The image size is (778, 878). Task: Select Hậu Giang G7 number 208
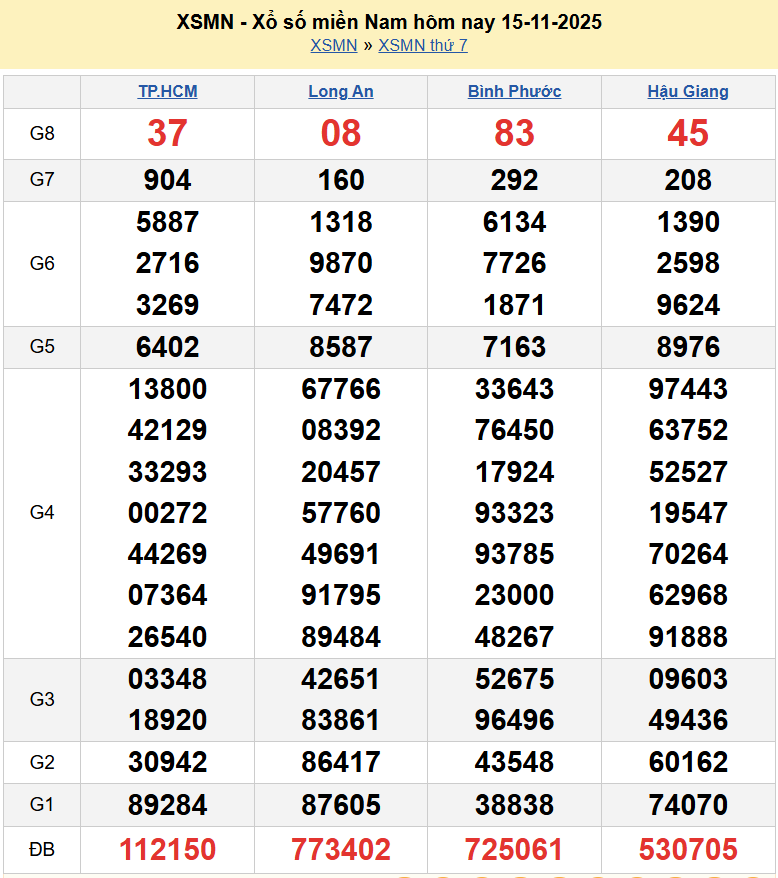coord(688,180)
